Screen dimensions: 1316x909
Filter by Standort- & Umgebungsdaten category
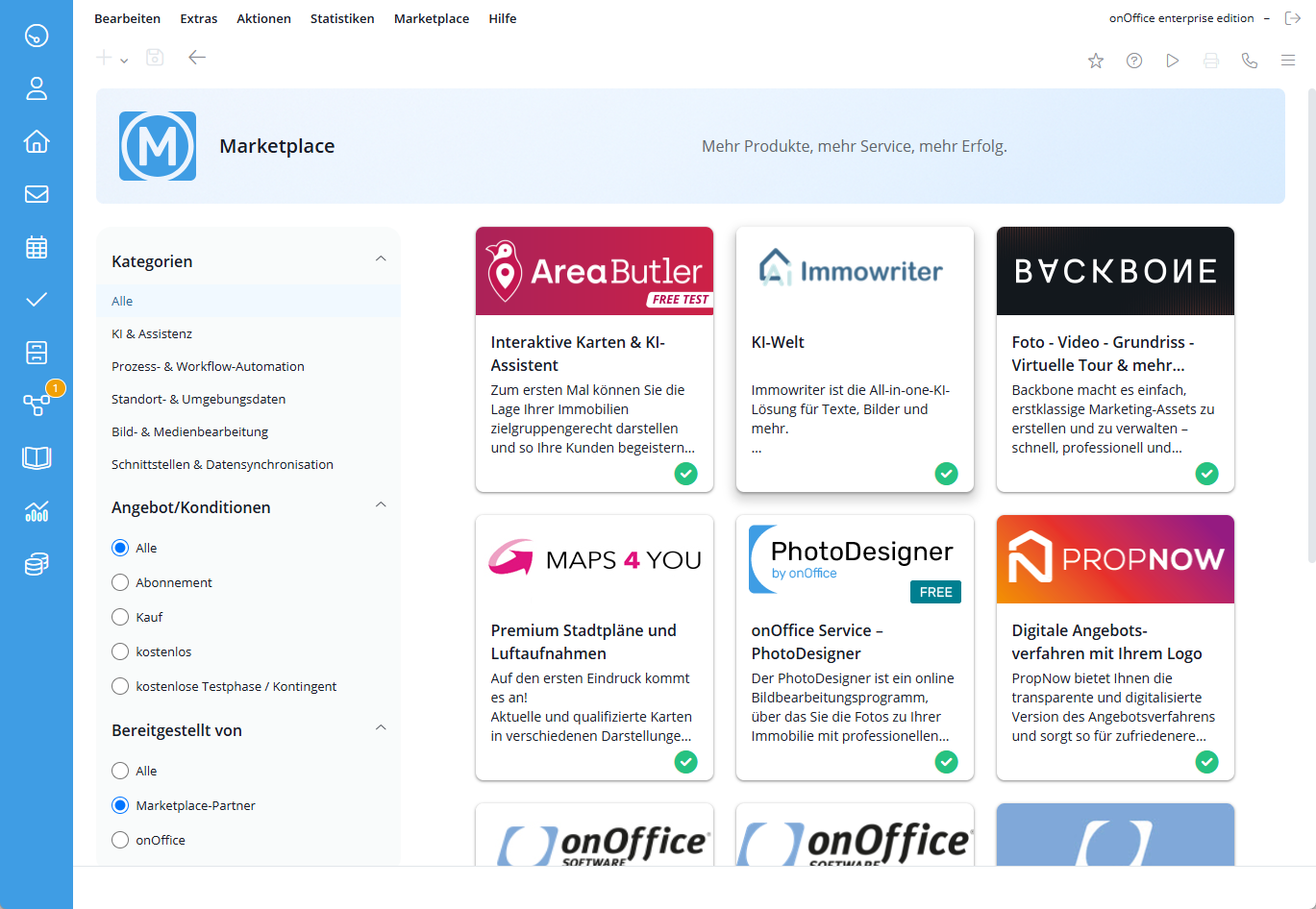click(248, 399)
